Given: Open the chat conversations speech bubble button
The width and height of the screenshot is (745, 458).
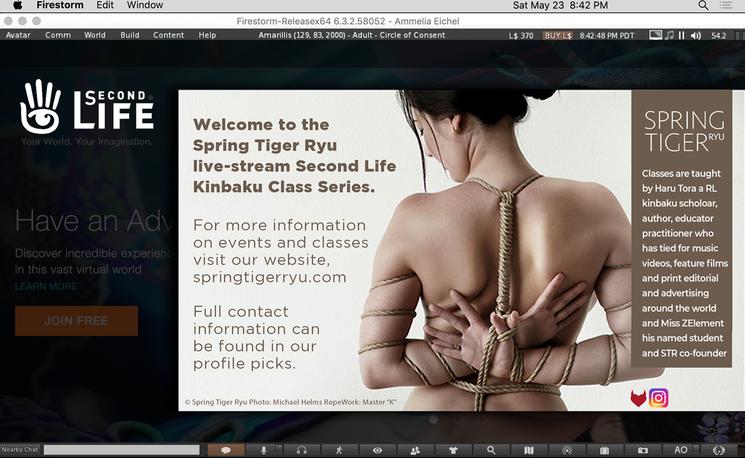Looking at the screenshot, I should coord(226,450).
